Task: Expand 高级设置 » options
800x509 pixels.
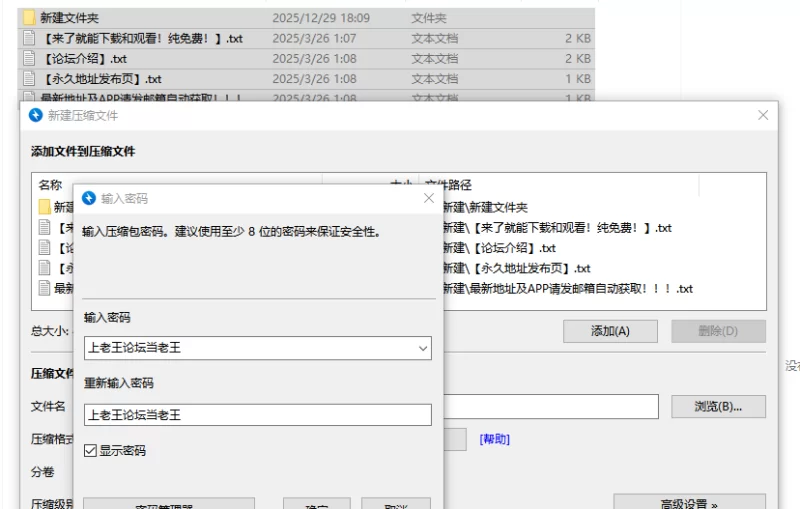Action: pos(689,504)
